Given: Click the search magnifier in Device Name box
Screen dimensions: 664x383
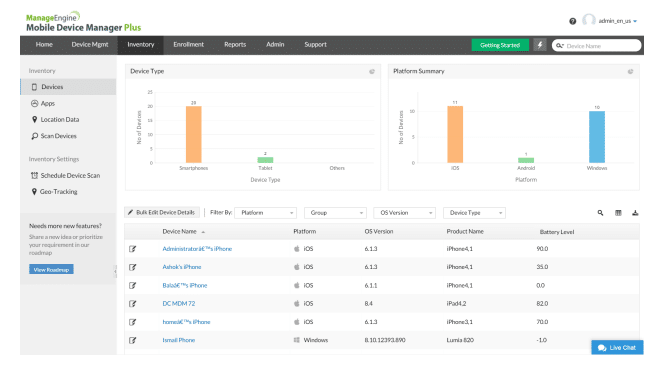Looking at the screenshot, I should click(x=559, y=45).
